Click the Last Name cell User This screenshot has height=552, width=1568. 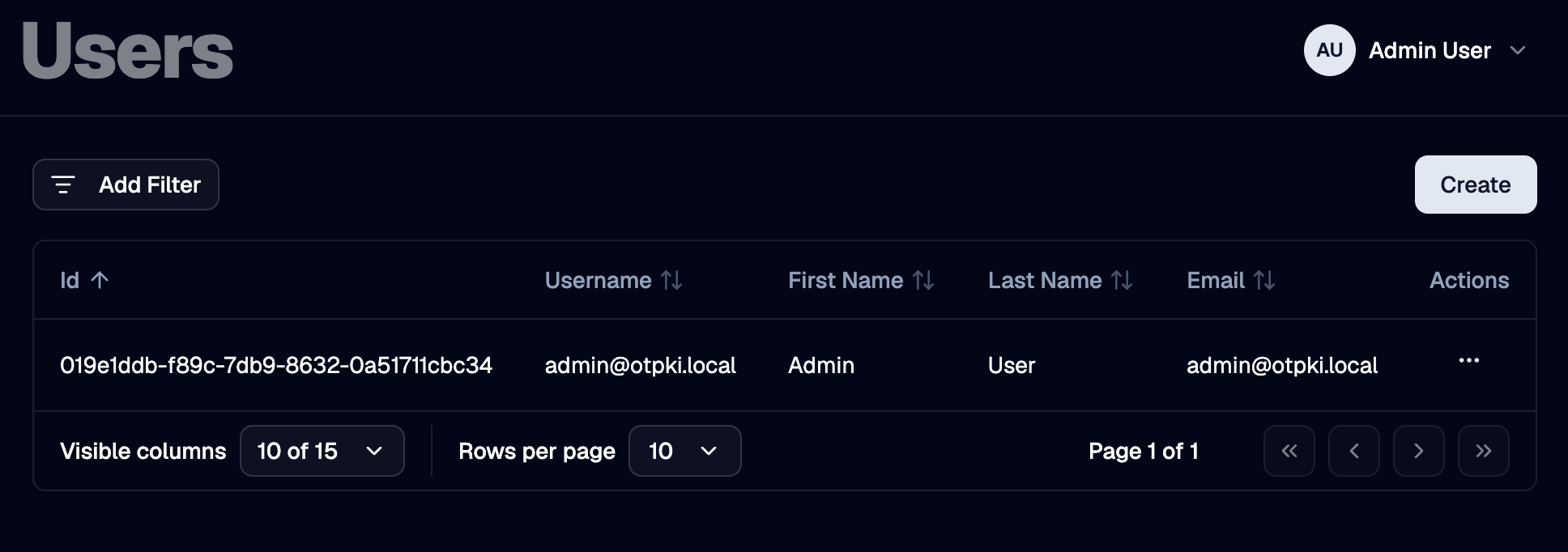coord(1012,365)
